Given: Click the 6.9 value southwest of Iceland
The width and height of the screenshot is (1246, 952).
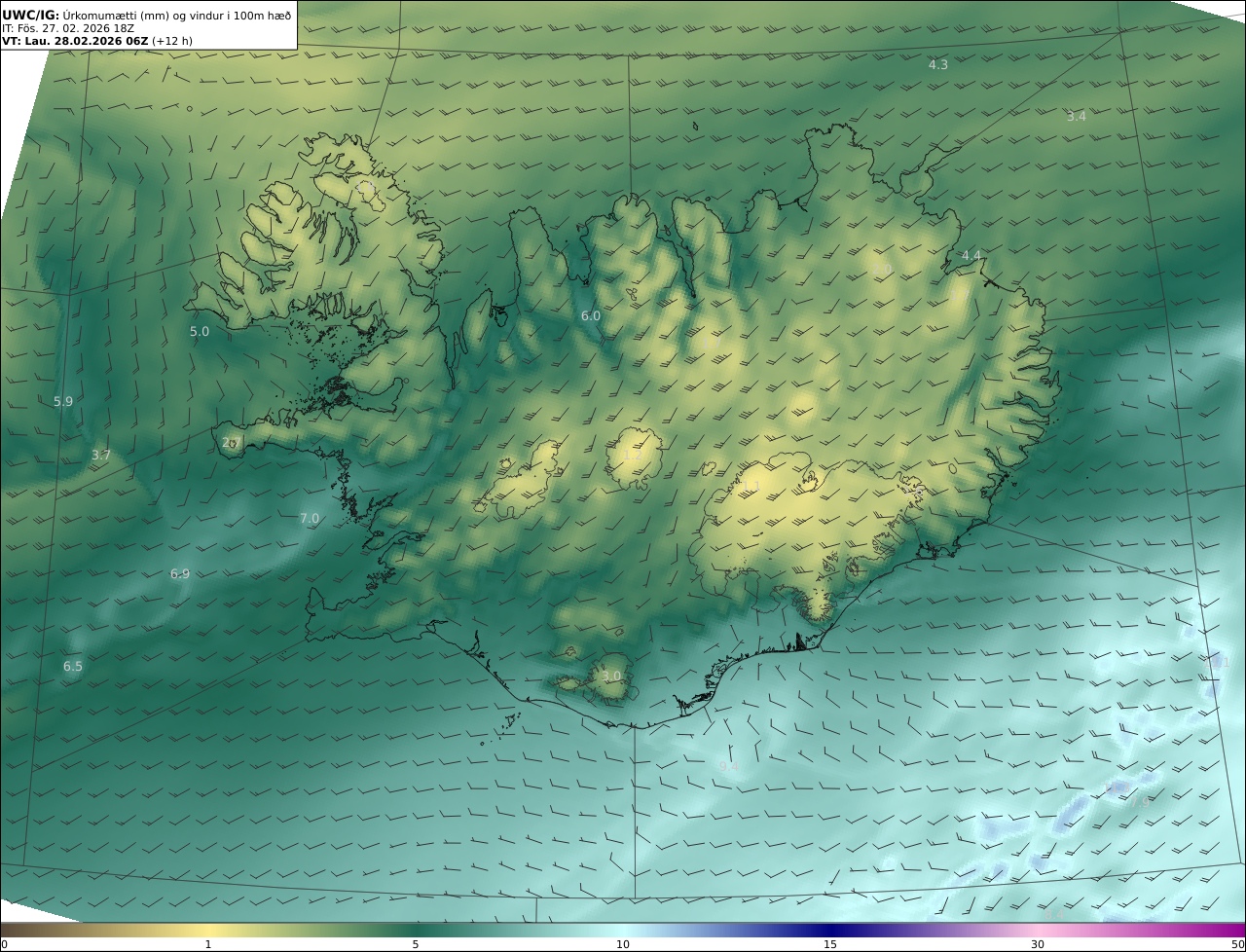Looking at the screenshot, I should 180,574.
